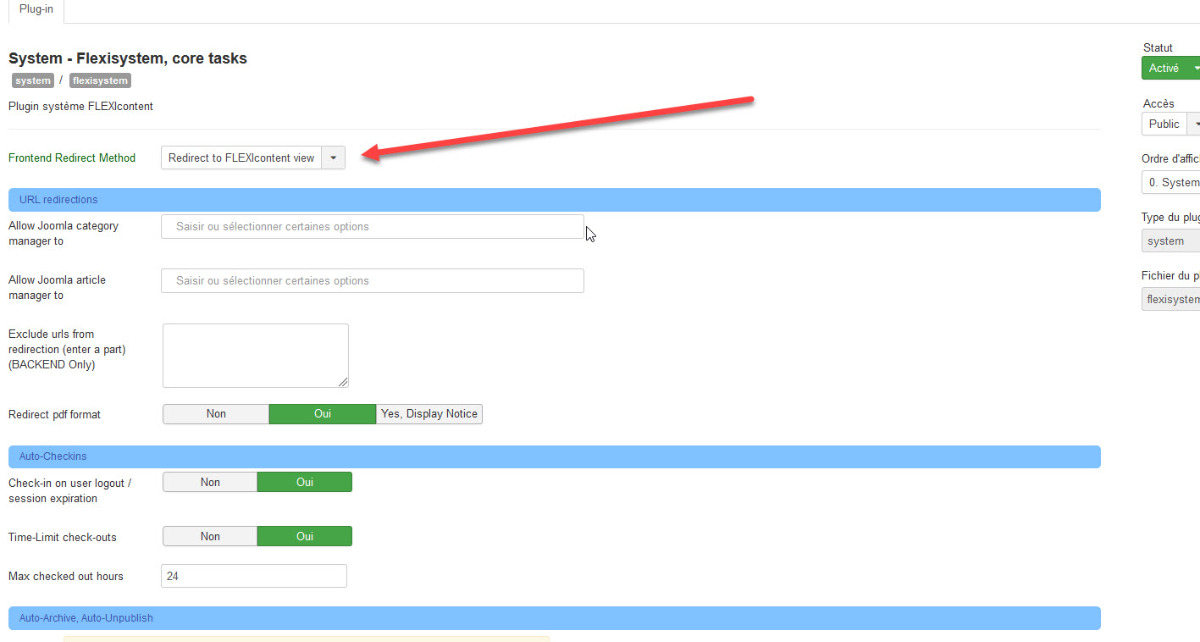Focus the 'Allow Joomla category manager to' field
The height and width of the screenshot is (642, 1200).
tap(372, 227)
